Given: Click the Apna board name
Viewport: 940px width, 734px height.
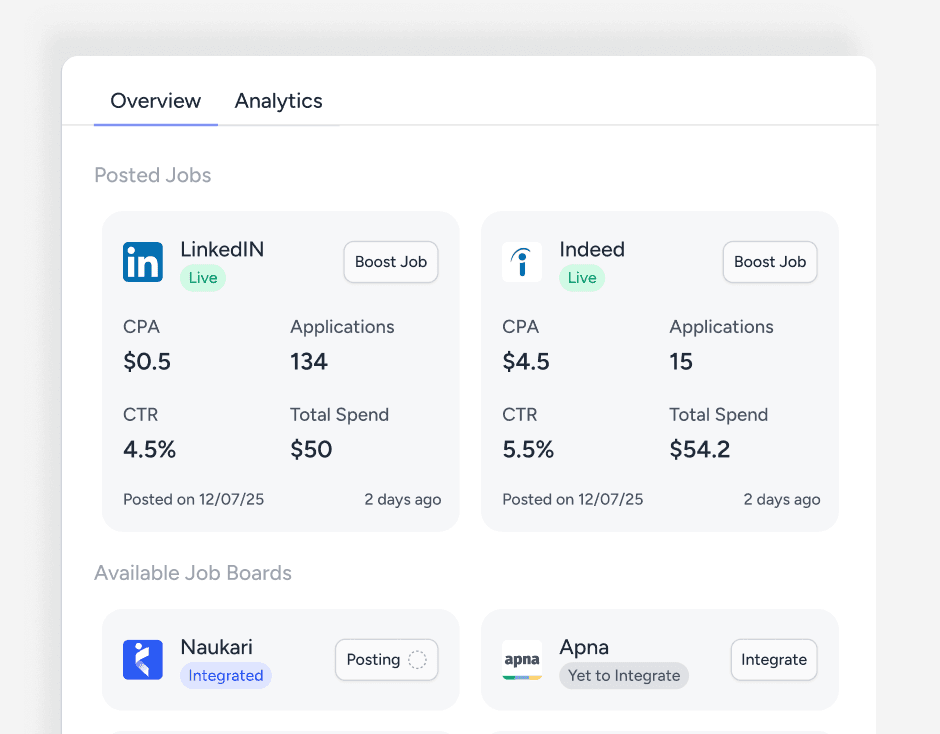Looking at the screenshot, I should 584,647.
